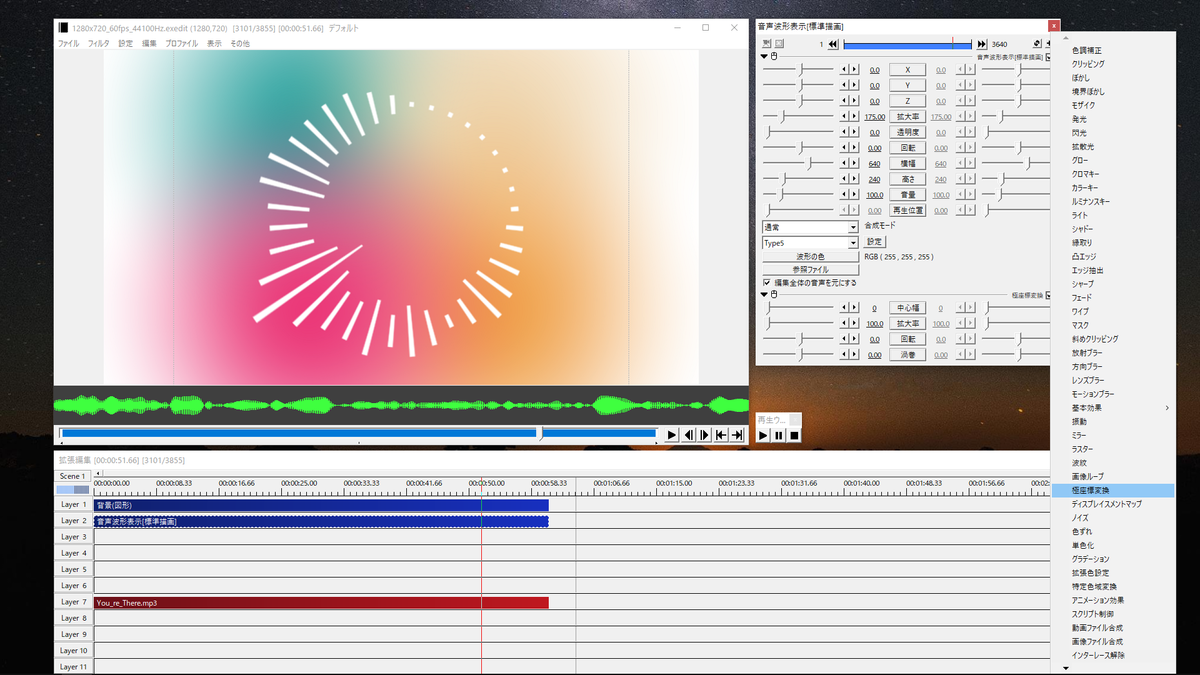Click the 渦巻 parameter button
Screen dimensions: 1200x675
coord(908,355)
